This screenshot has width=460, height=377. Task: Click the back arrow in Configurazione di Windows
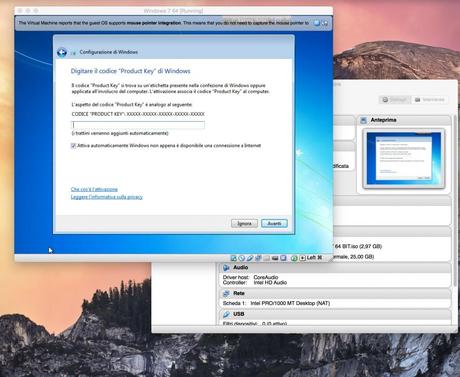(62, 52)
